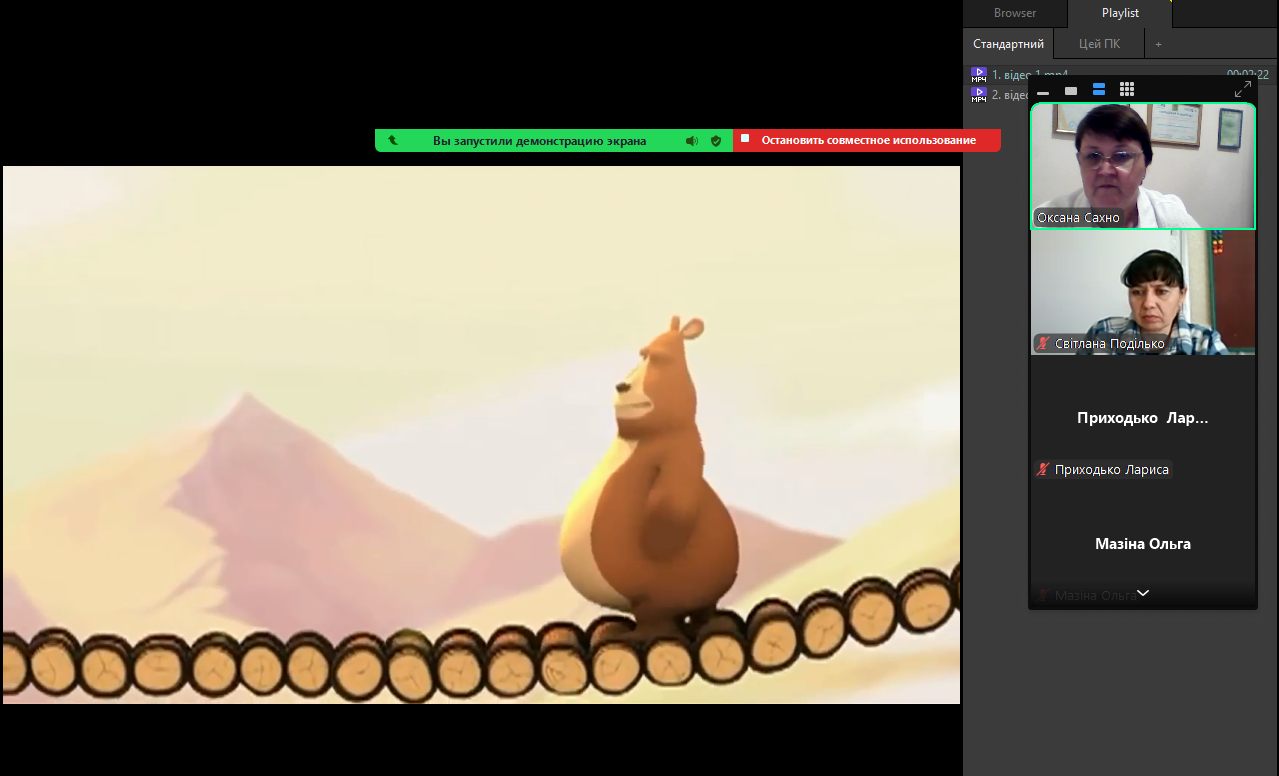This screenshot has width=1279, height=776.
Task: Select the Стандартний playlist tab
Action: click(1008, 44)
